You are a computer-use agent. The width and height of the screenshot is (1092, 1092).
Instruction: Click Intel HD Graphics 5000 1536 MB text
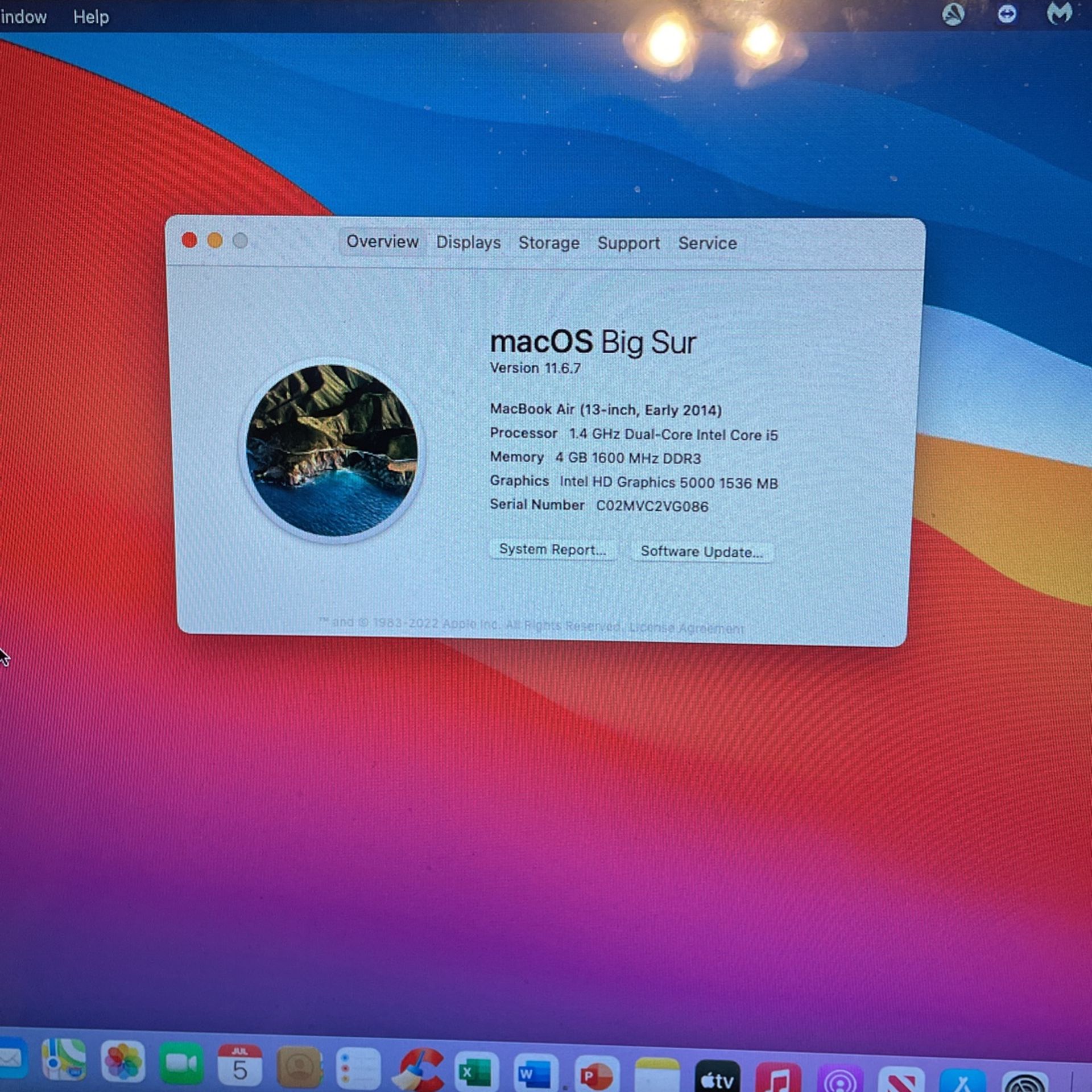pos(669,483)
